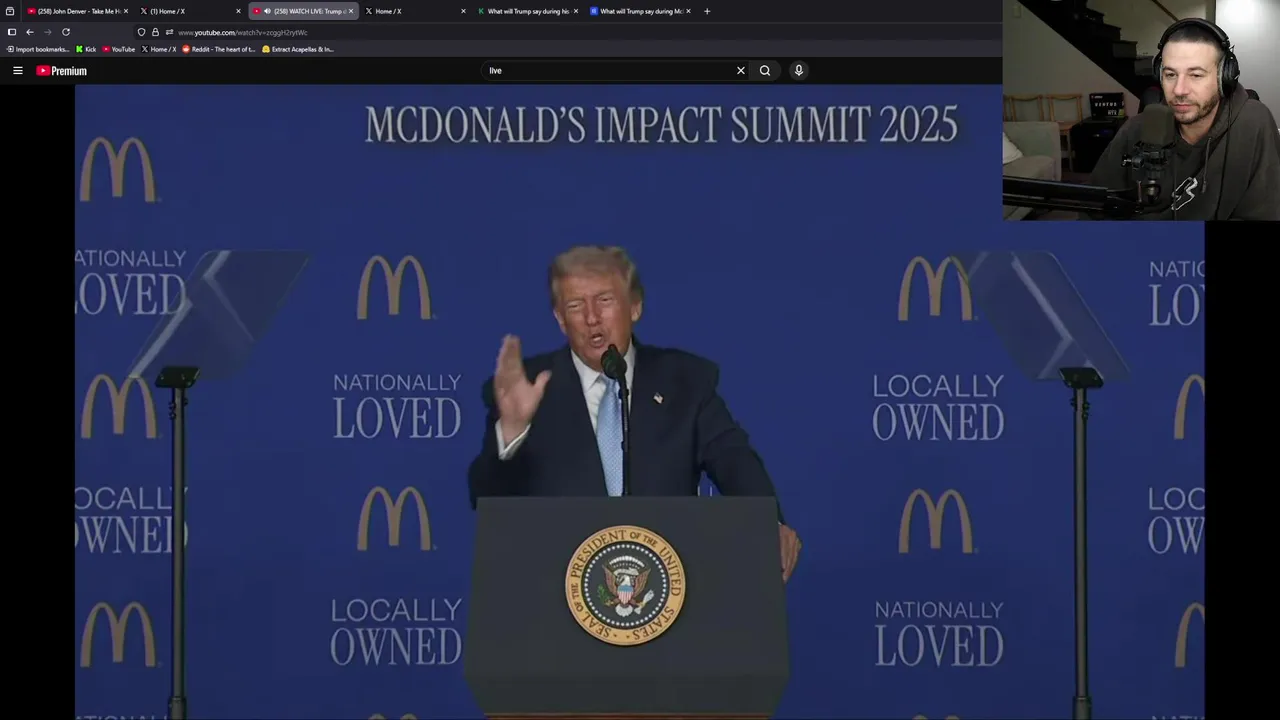Screen dimensions: 1280x720
Task: Open the Home / X bookmark
Action: [159, 49]
